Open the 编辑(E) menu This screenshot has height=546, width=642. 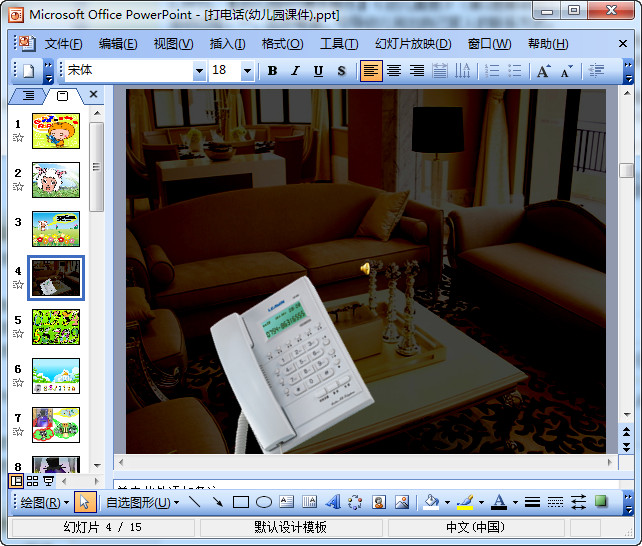click(x=118, y=44)
